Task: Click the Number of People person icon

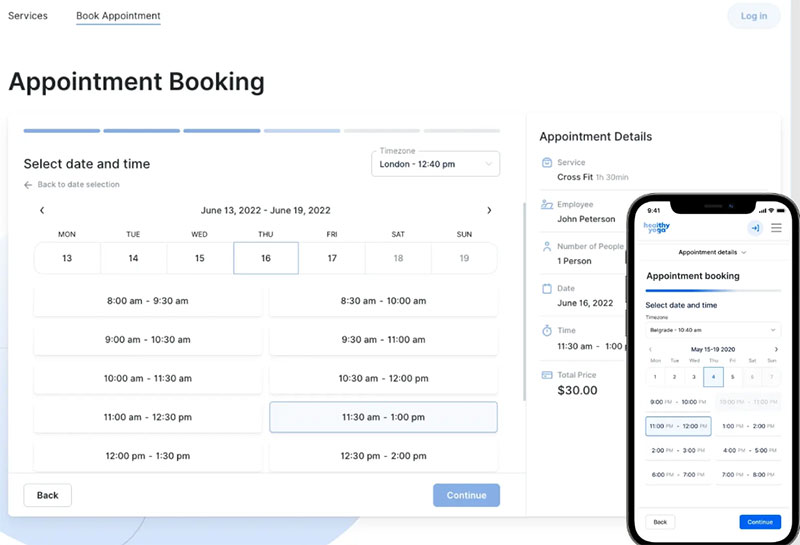Action: point(546,246)
